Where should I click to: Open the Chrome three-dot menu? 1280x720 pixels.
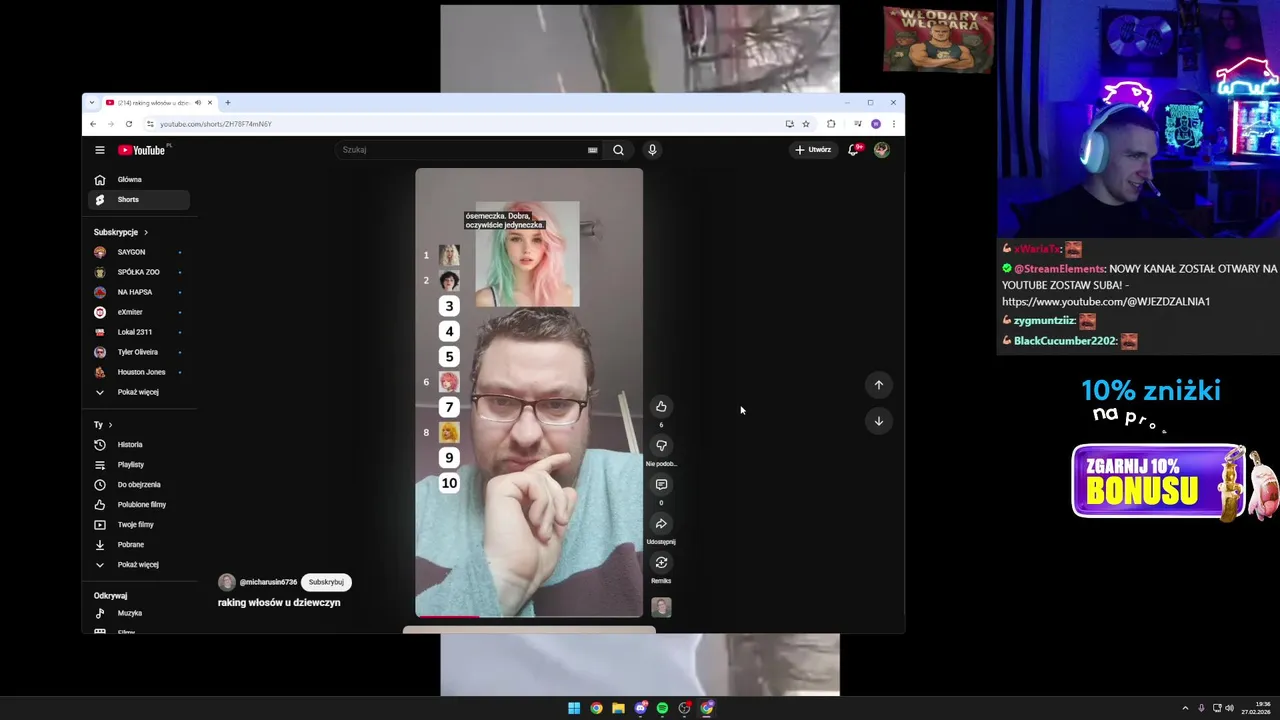tap(893, 124)
